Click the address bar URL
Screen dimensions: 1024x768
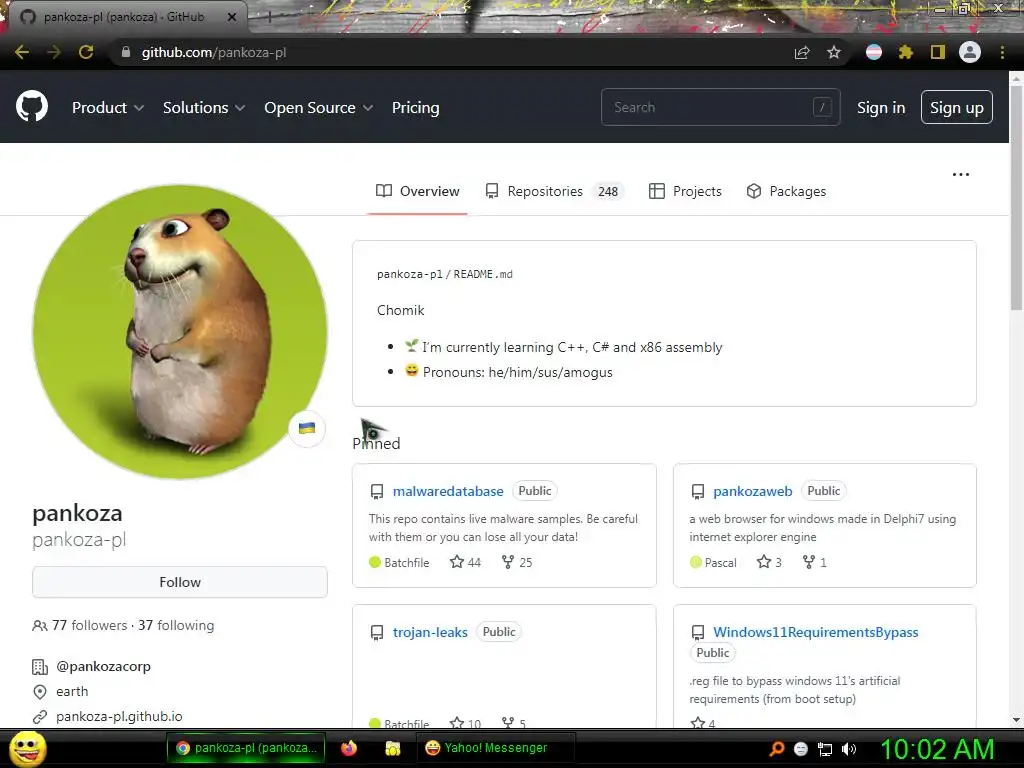click(214, 52)
